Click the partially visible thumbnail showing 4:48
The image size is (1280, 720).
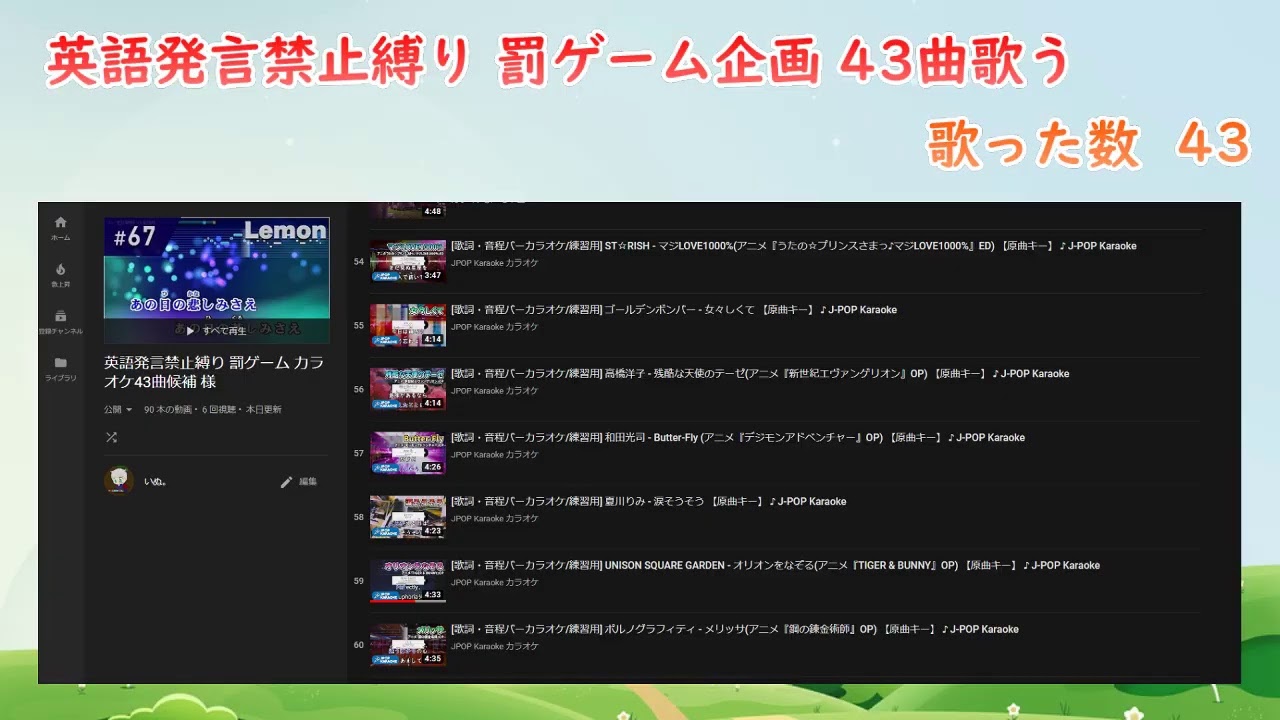click(x=408, y=210)
